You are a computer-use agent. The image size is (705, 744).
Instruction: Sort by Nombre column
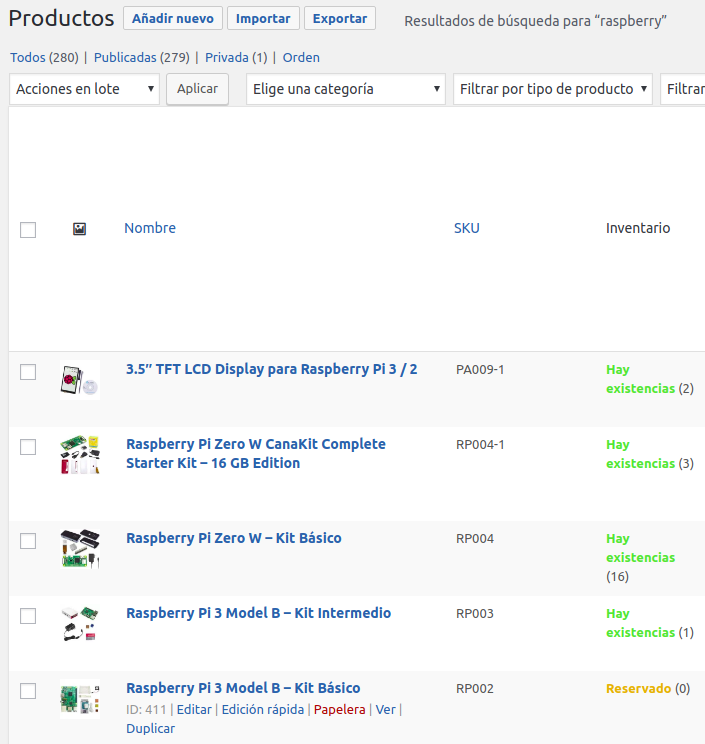coord(150,228)
